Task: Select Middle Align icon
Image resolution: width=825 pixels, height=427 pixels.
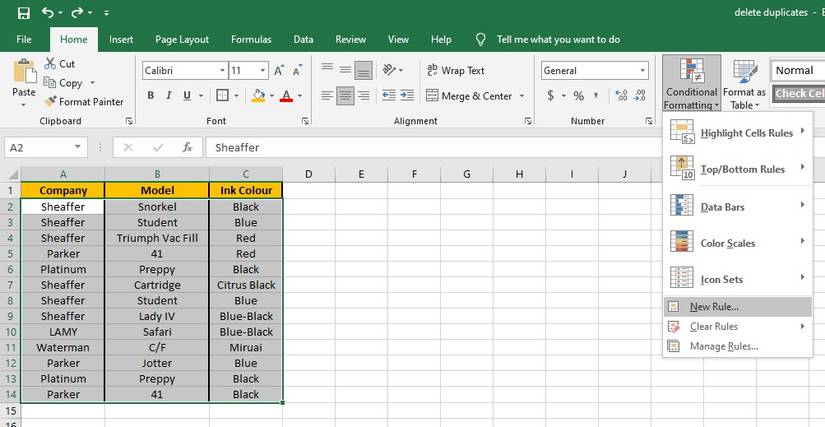Action: point(345,69)
